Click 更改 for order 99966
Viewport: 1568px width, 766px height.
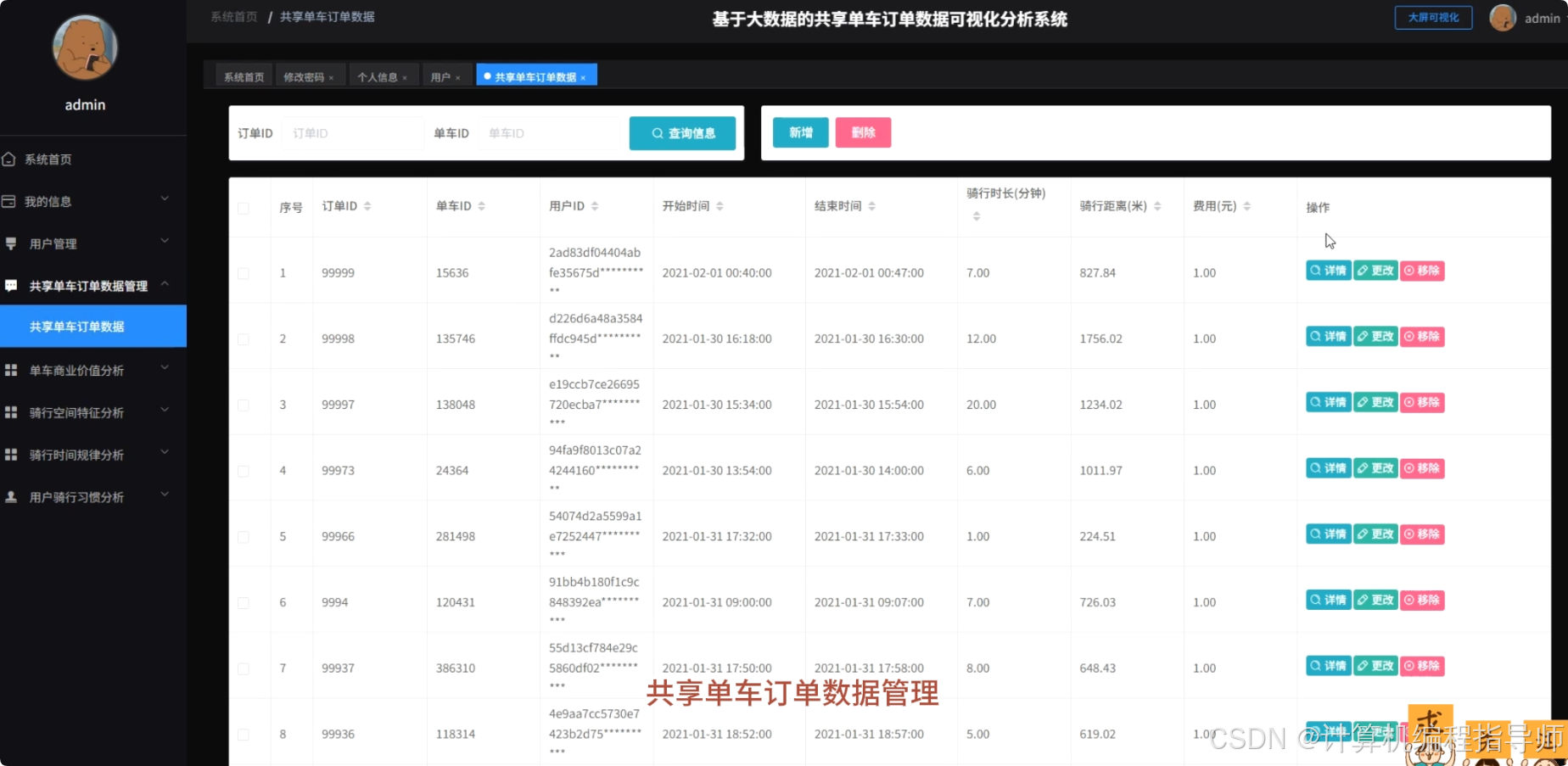click(x=1375, y=534)
